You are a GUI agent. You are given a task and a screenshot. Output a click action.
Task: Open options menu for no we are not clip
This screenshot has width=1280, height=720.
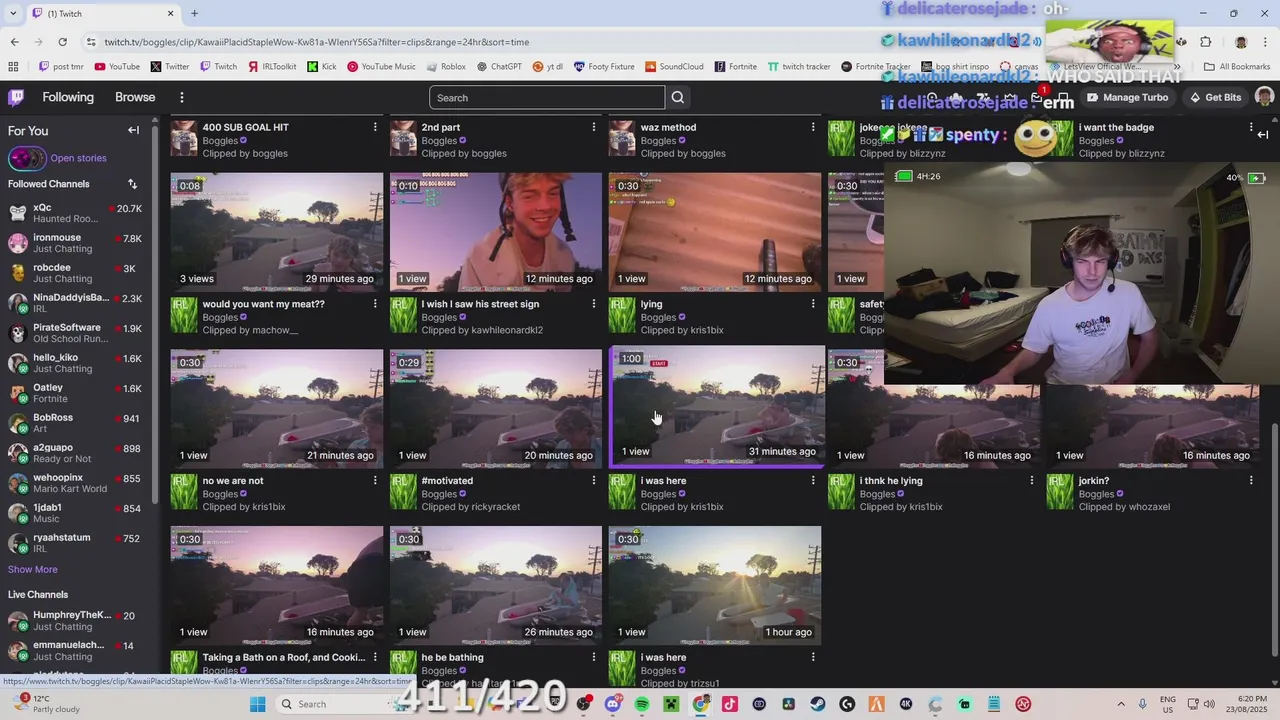point(375,481)
